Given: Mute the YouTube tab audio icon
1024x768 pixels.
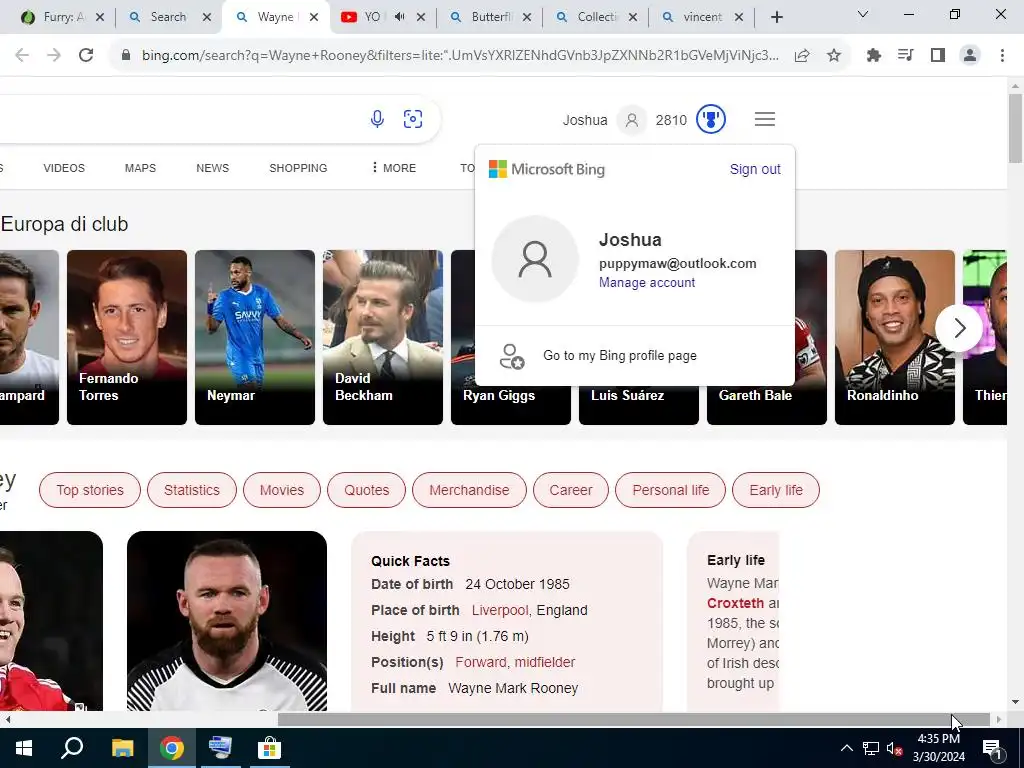Looking at the screenshot, I should tap(400, 17).
